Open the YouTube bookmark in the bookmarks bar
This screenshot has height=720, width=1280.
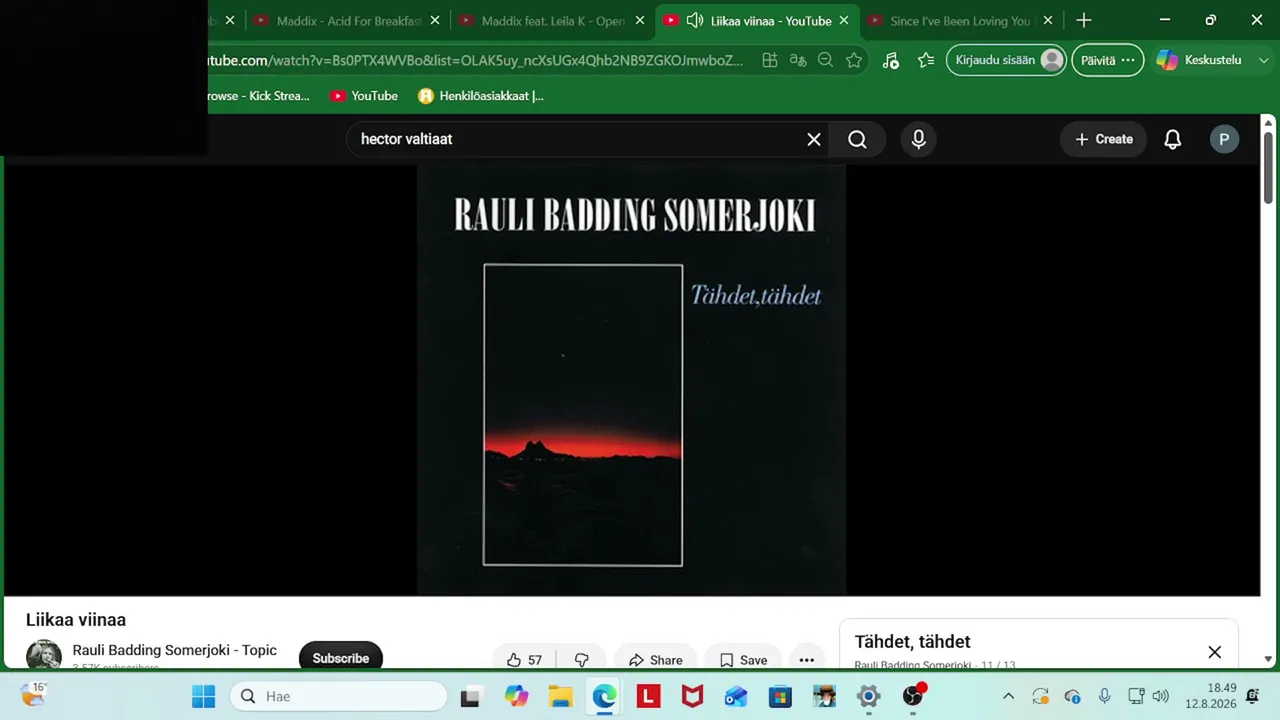[x=364, y=96]
